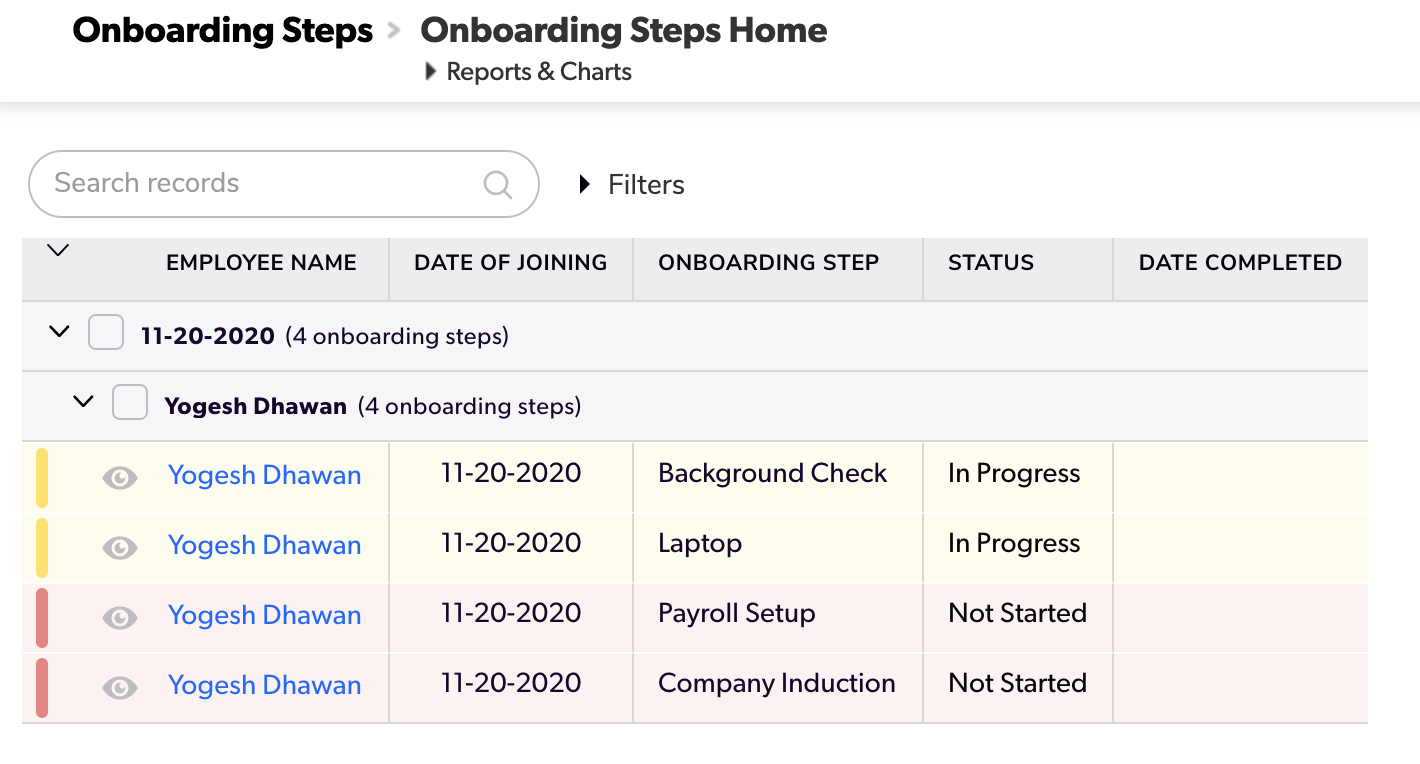Sort by Status column header

pyautogui.click(x=990, y=263)
